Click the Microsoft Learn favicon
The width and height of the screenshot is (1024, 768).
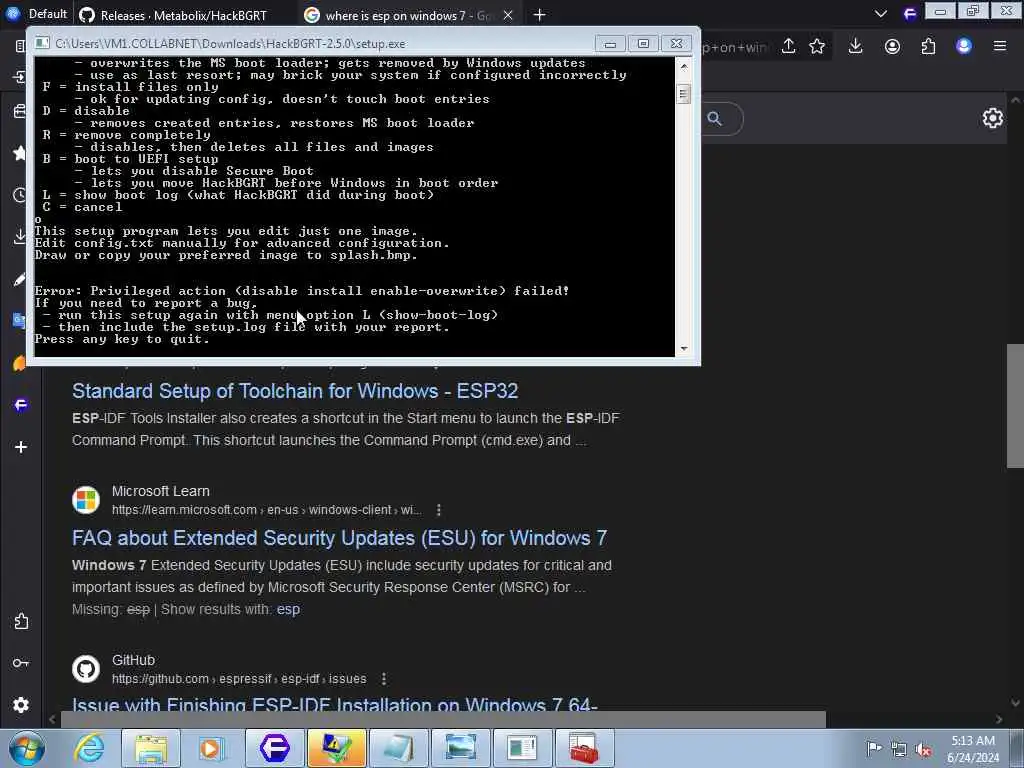coord(86,500)
